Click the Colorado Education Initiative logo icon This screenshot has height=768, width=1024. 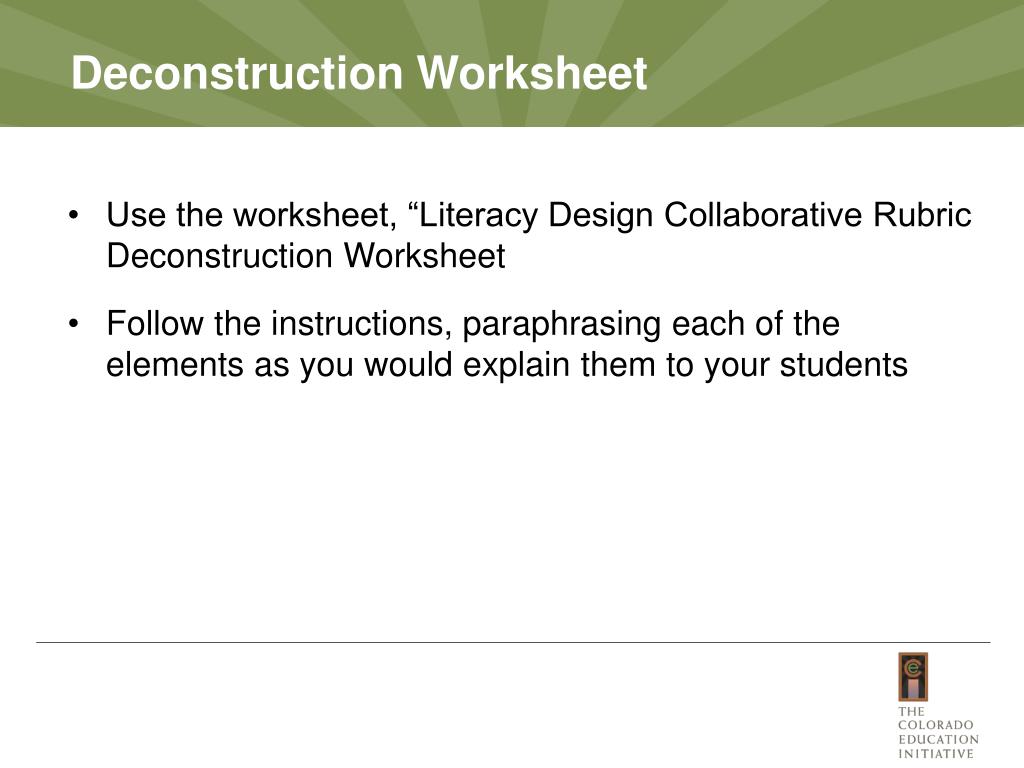tap(913, 677)
